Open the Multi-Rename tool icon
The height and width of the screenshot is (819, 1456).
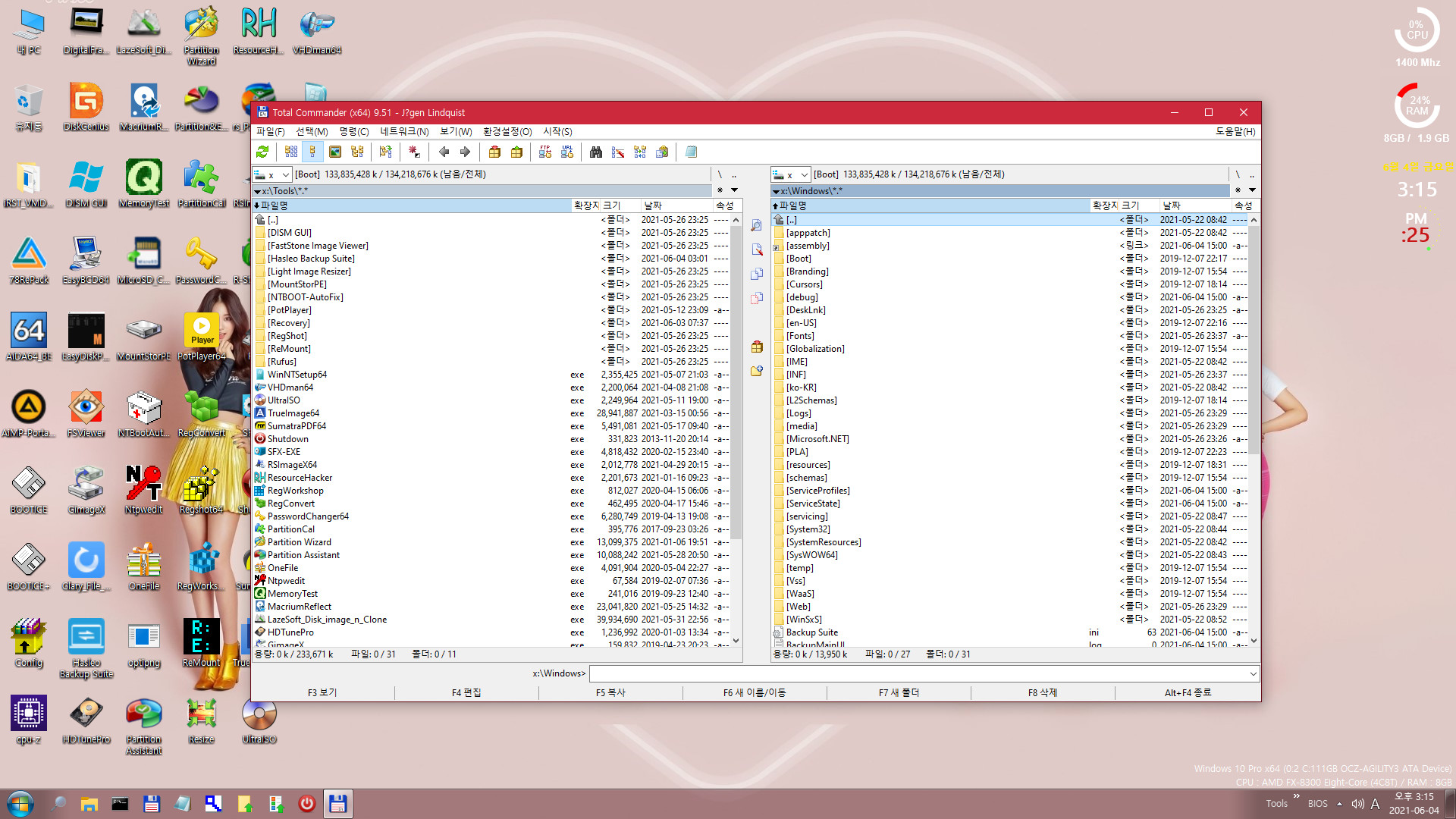coord(618,152)
